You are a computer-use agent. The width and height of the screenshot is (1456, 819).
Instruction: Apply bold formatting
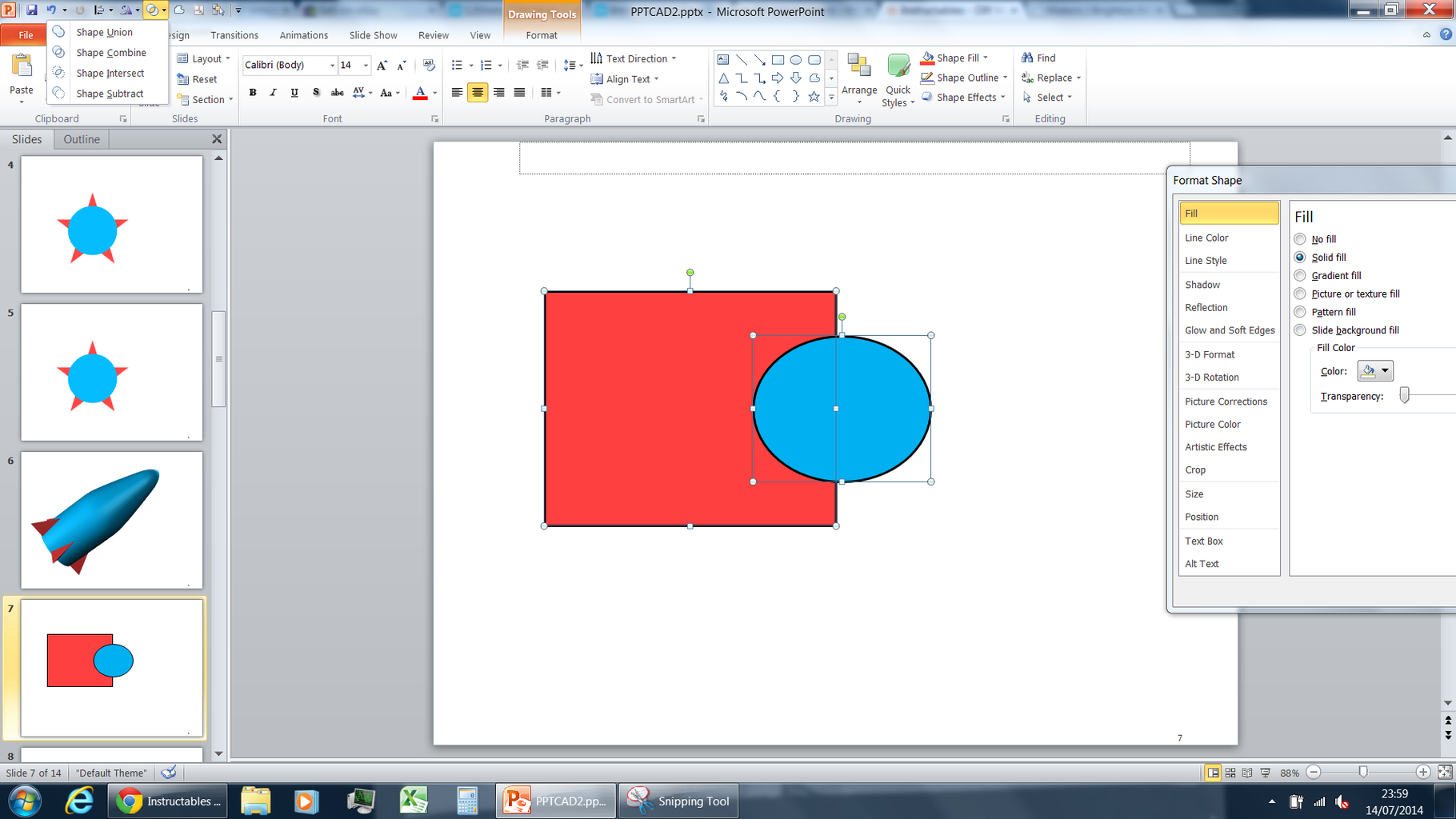point(252,92)
